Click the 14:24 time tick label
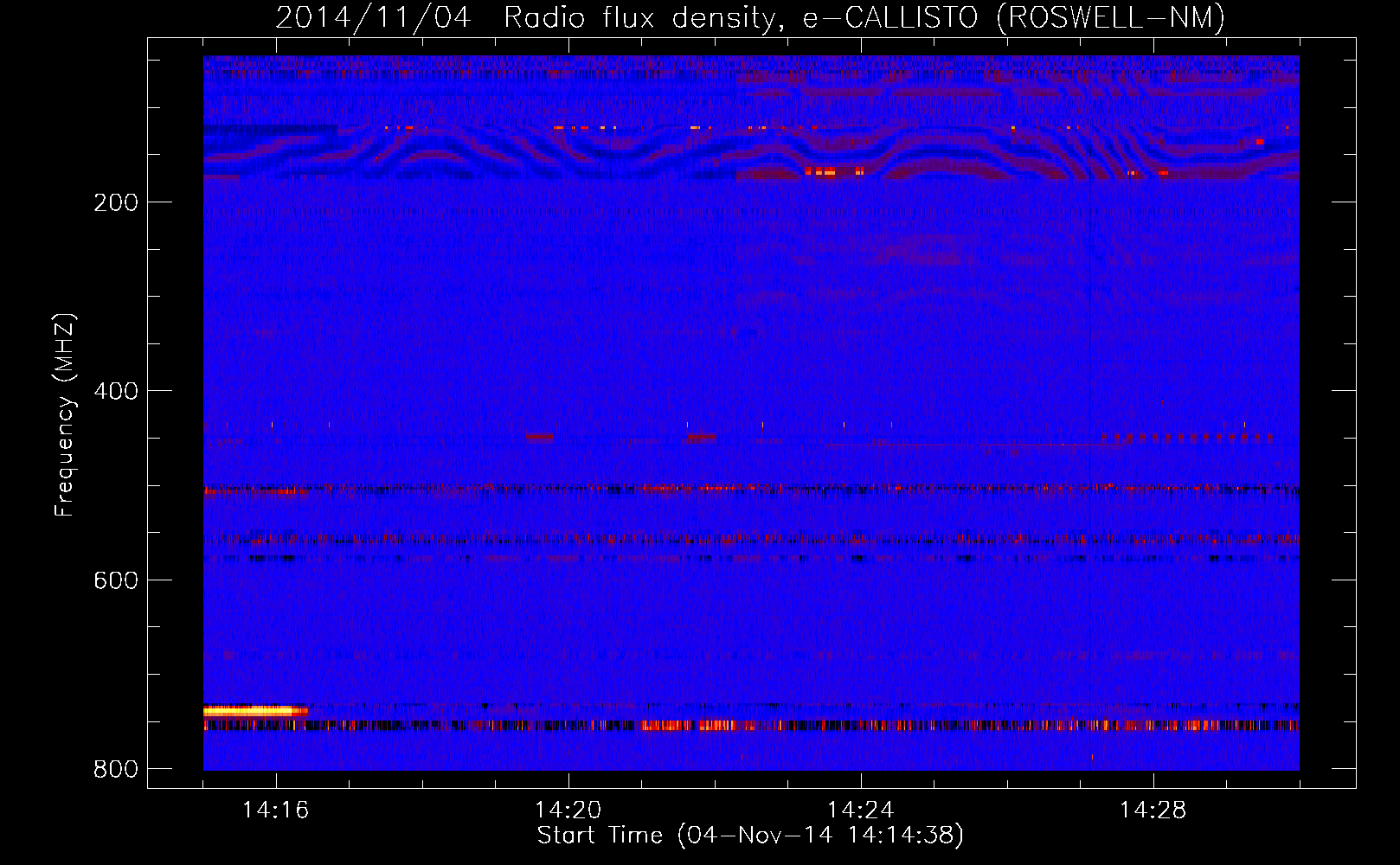Screen dimensions: 1400x865 pos(861,810)
